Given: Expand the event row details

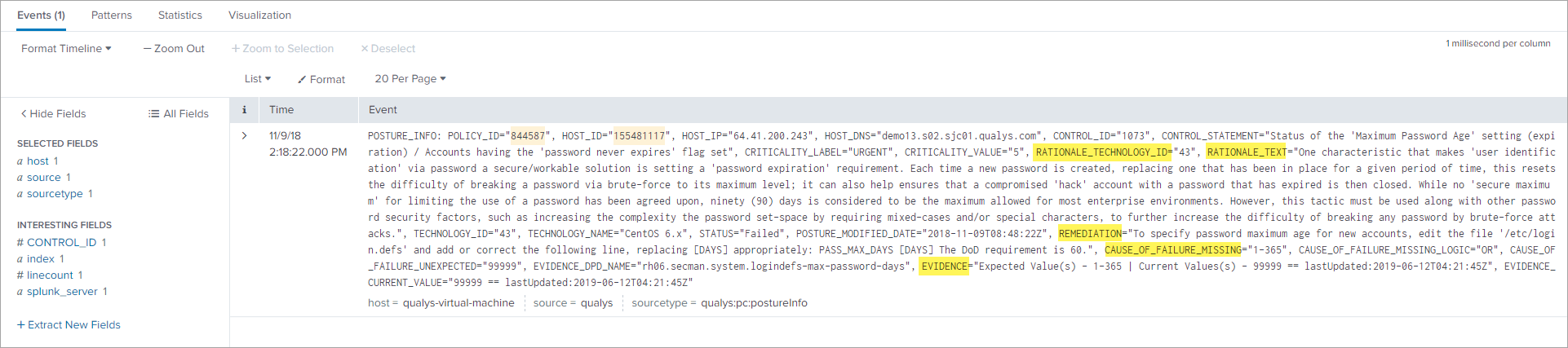Looking at the screenshot, I should pos(244,136).
